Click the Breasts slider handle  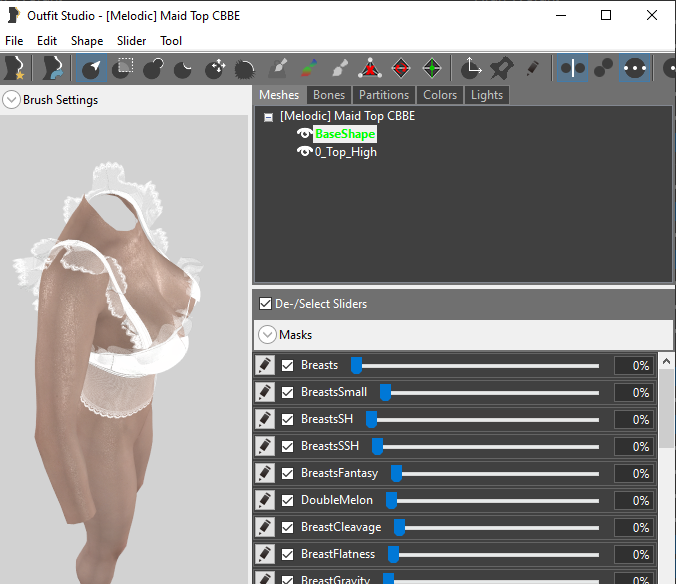356,365
